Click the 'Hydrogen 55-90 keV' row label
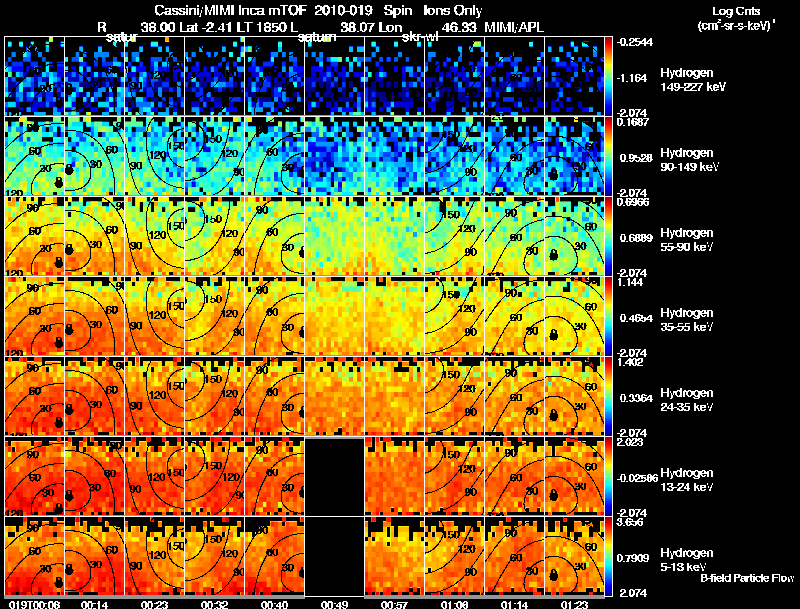The height and width of the screenshot is (609, 800). (687, 240)
